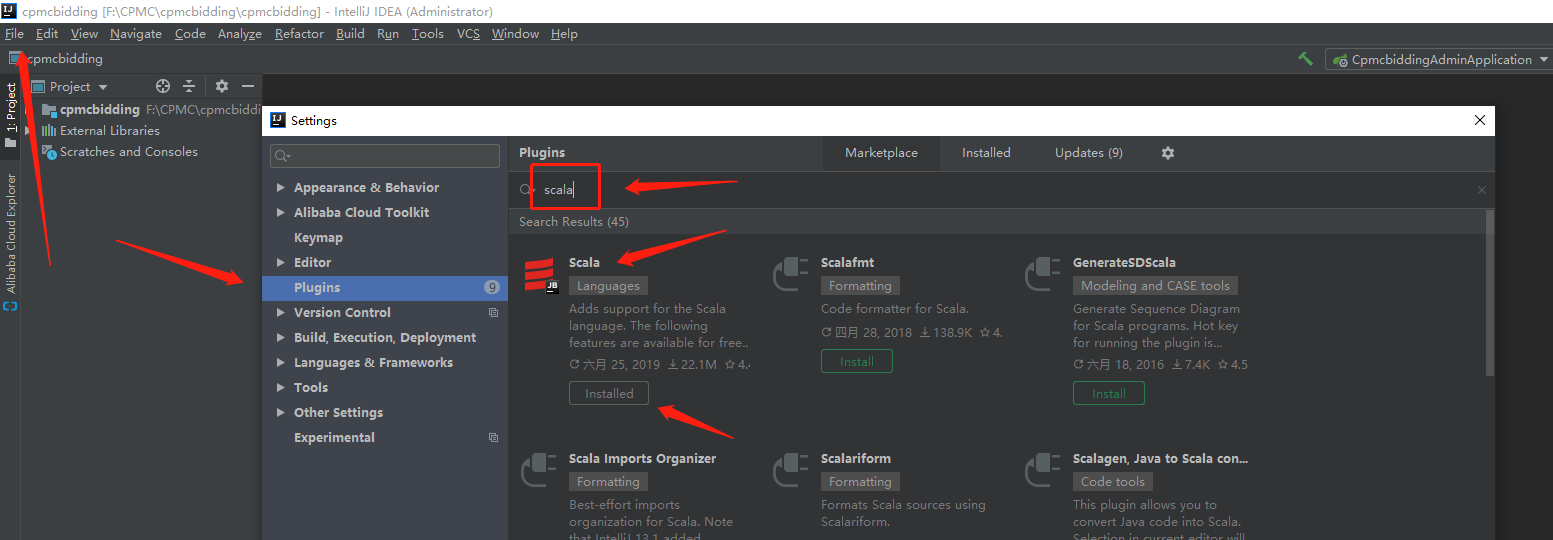Hide the Project panel with minimize icon
Image resolution: width=1553 pixels, height=540 pixels.
(248, 87)
